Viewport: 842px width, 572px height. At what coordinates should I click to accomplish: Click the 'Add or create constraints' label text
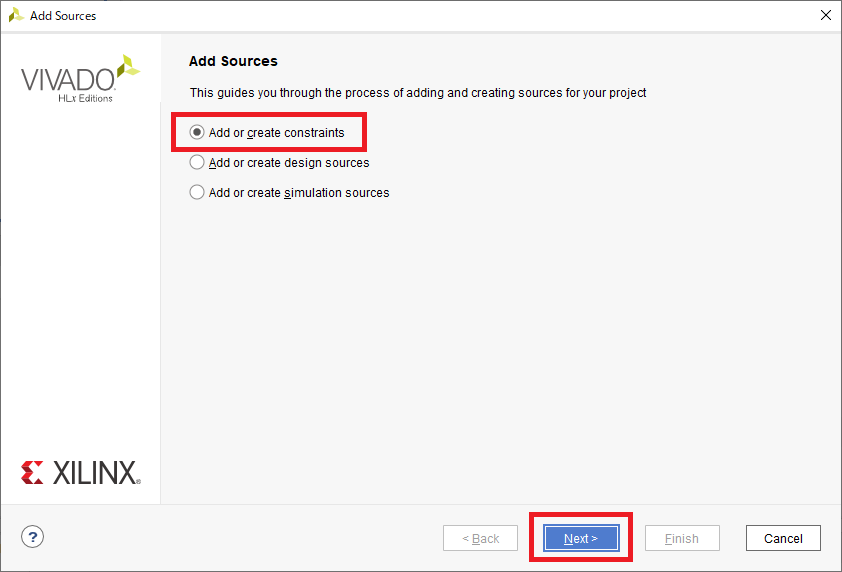tap(277, 133)
